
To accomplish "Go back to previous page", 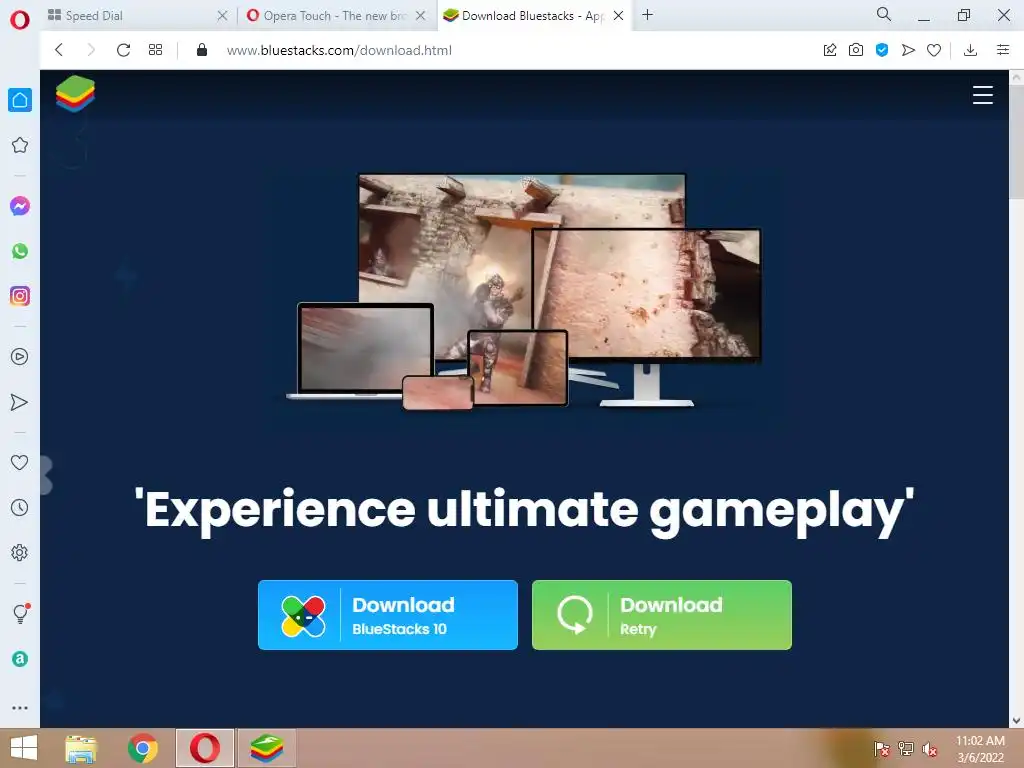I will click(x=59, y=50).
